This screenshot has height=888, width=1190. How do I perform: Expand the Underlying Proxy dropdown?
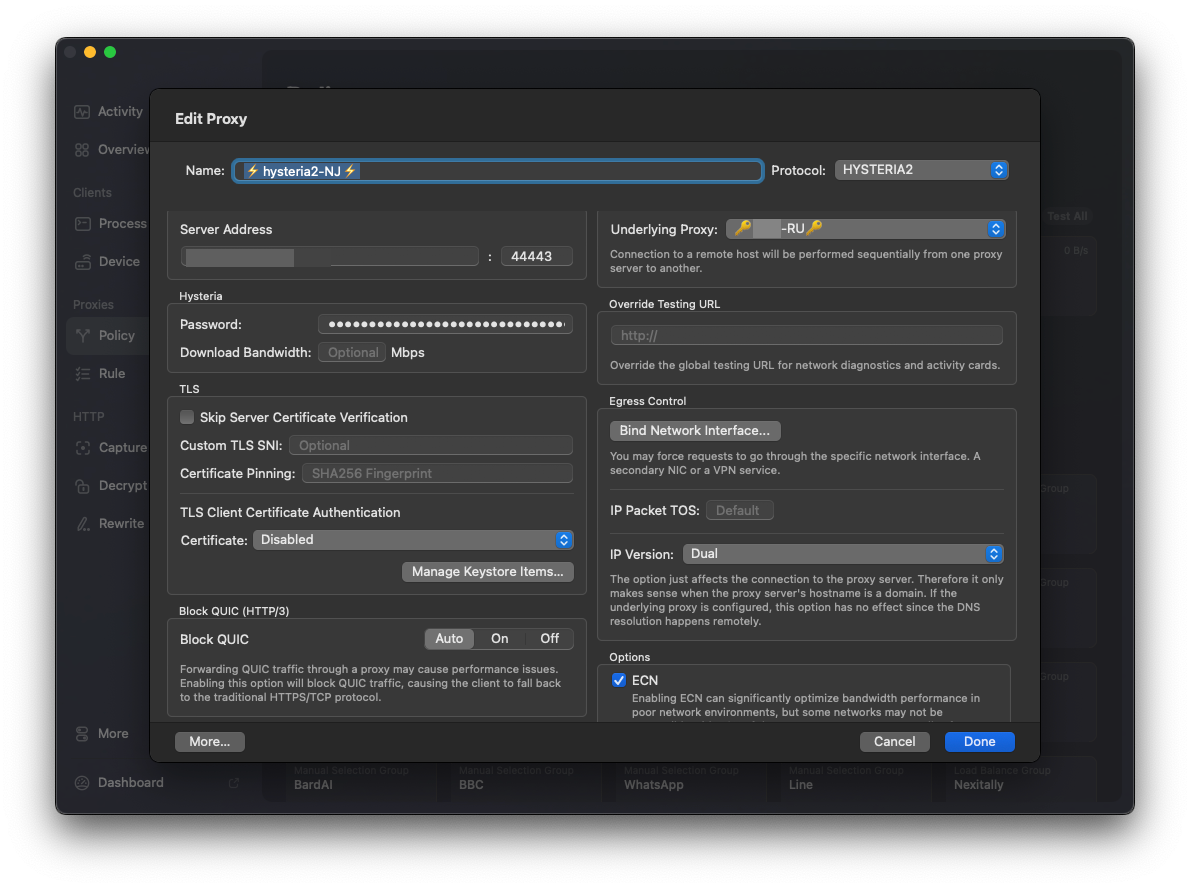coord(865,229)
